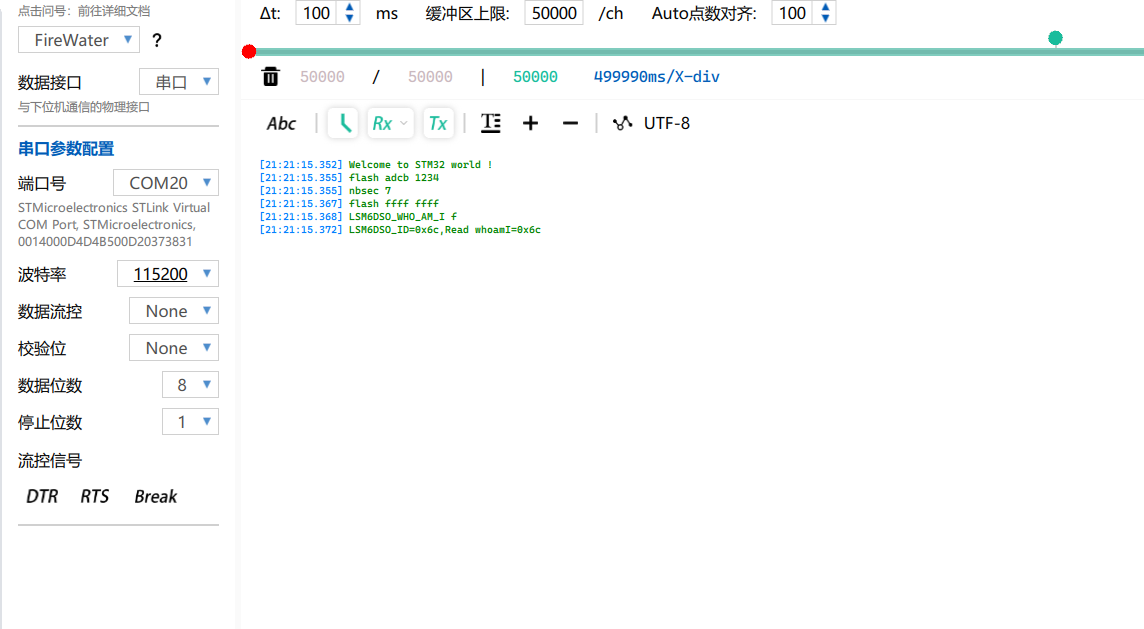Toggle Tx transmit display
Image resolution: width=1144 pixels, height=629 pixels.
click(438, 123)
